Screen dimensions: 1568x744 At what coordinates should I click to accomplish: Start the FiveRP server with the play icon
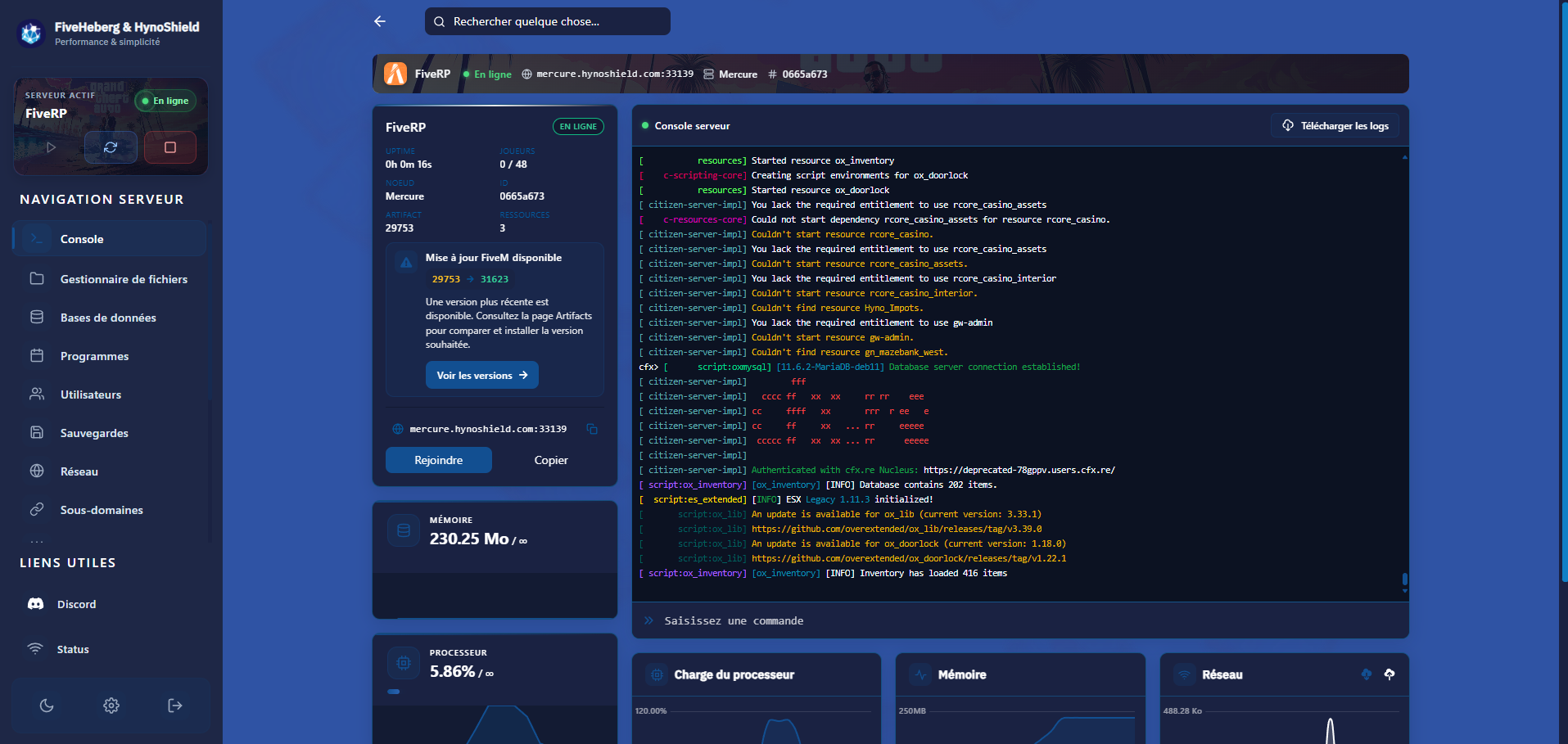[51, 147]
